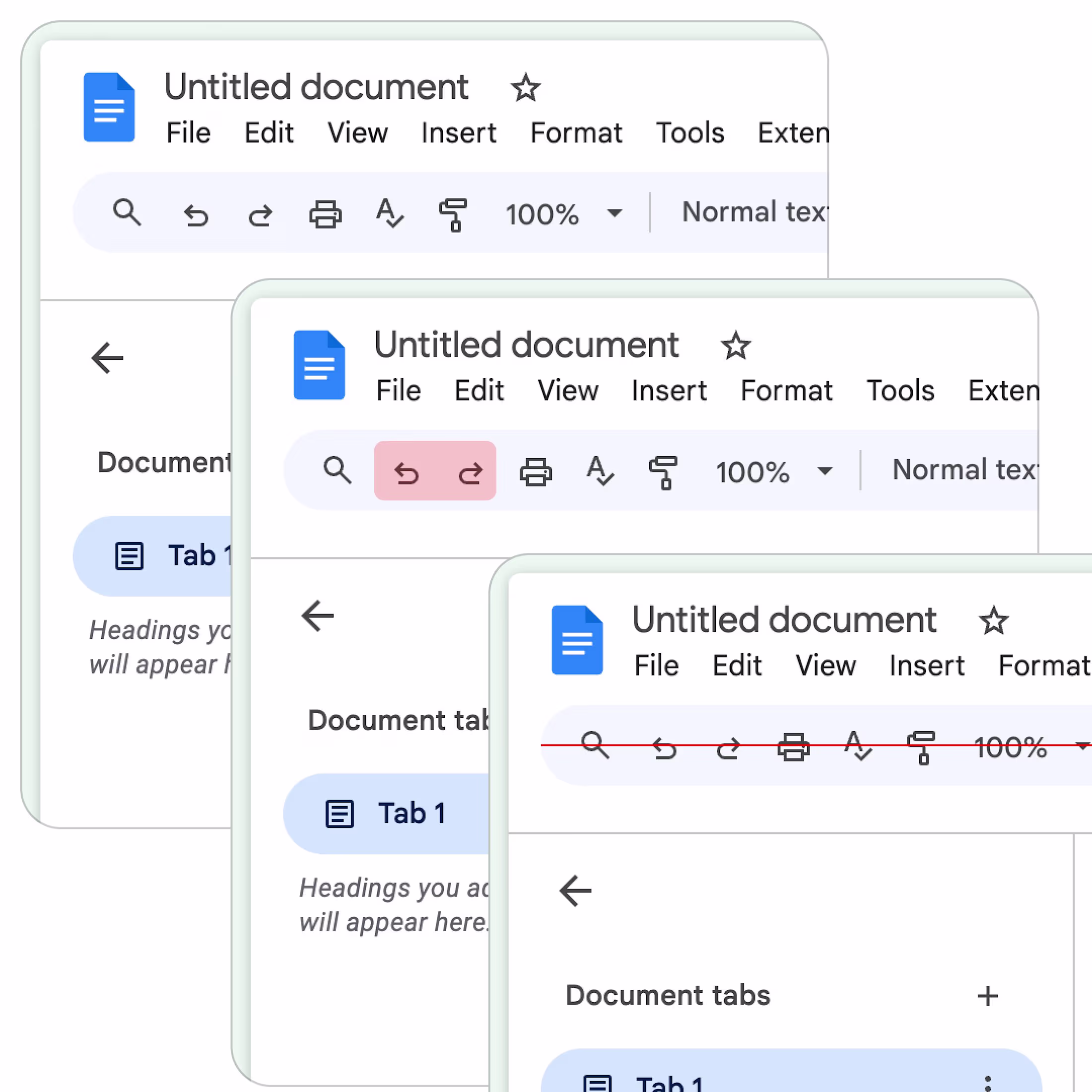Click the Docs logo in the middle window
This screenshot has height=1092, width=1092.
click(x=319, y=364)
